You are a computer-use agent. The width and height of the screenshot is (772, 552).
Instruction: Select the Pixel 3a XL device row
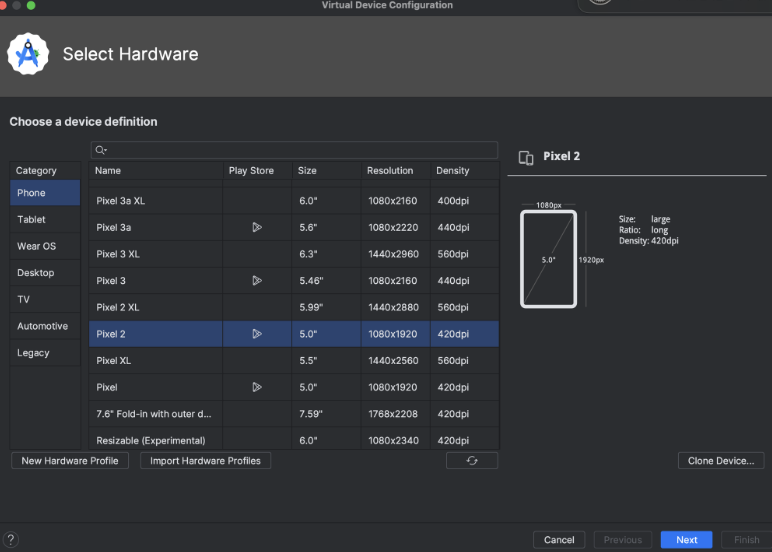tap(294, 200)
